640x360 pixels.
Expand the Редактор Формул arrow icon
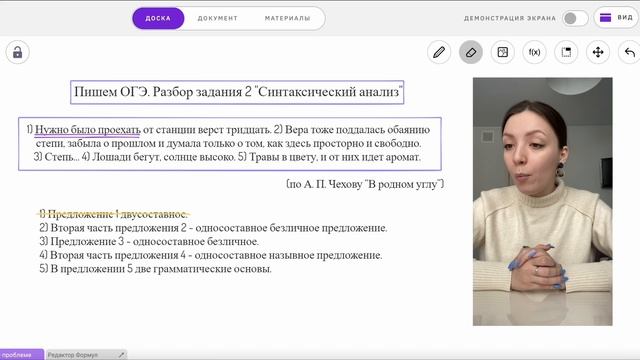(121, 355)
